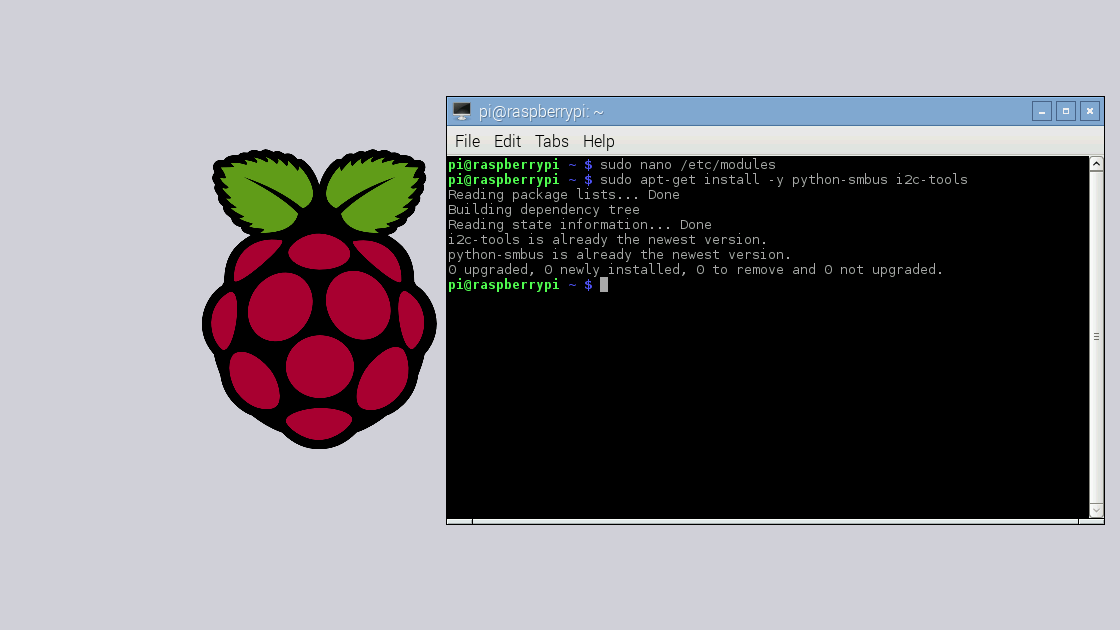Image resolution: width=1120 pixels, height=630 pixels.
Task: Click the window title 'pi@raspberrypi: ~'
Action: 541,112
